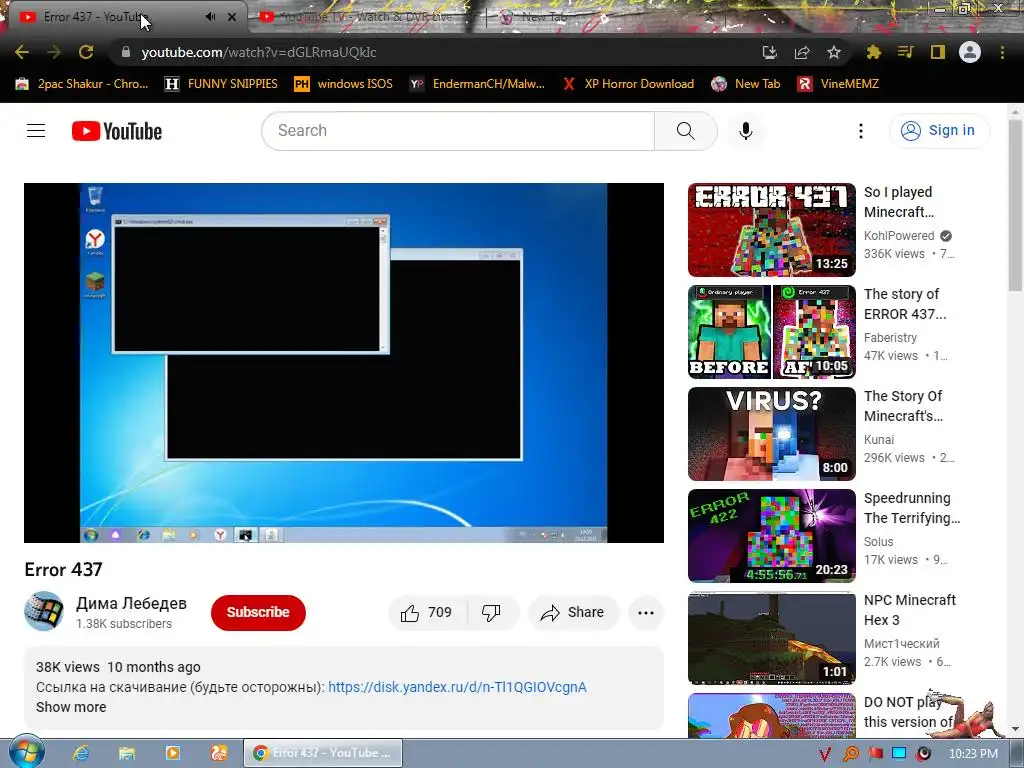Image resolution: width=1024 pixels, height=768 pixels.
Task: Launch Internet Explorer from the taskbar
Action: pos(80,753)
